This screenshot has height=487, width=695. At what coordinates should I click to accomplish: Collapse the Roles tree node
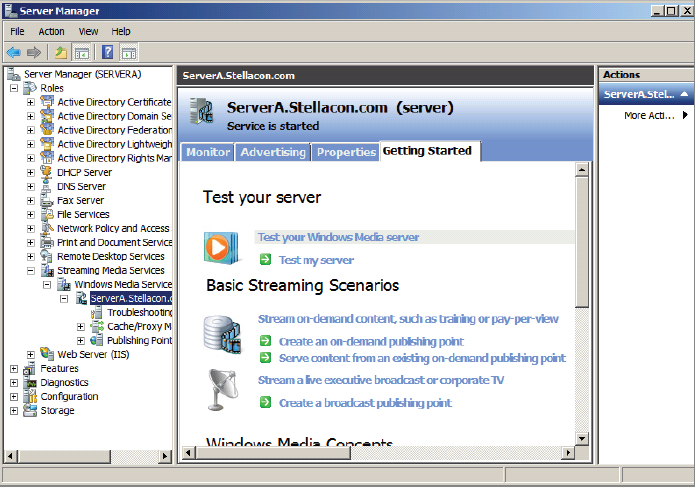click(x=14, y=88)
